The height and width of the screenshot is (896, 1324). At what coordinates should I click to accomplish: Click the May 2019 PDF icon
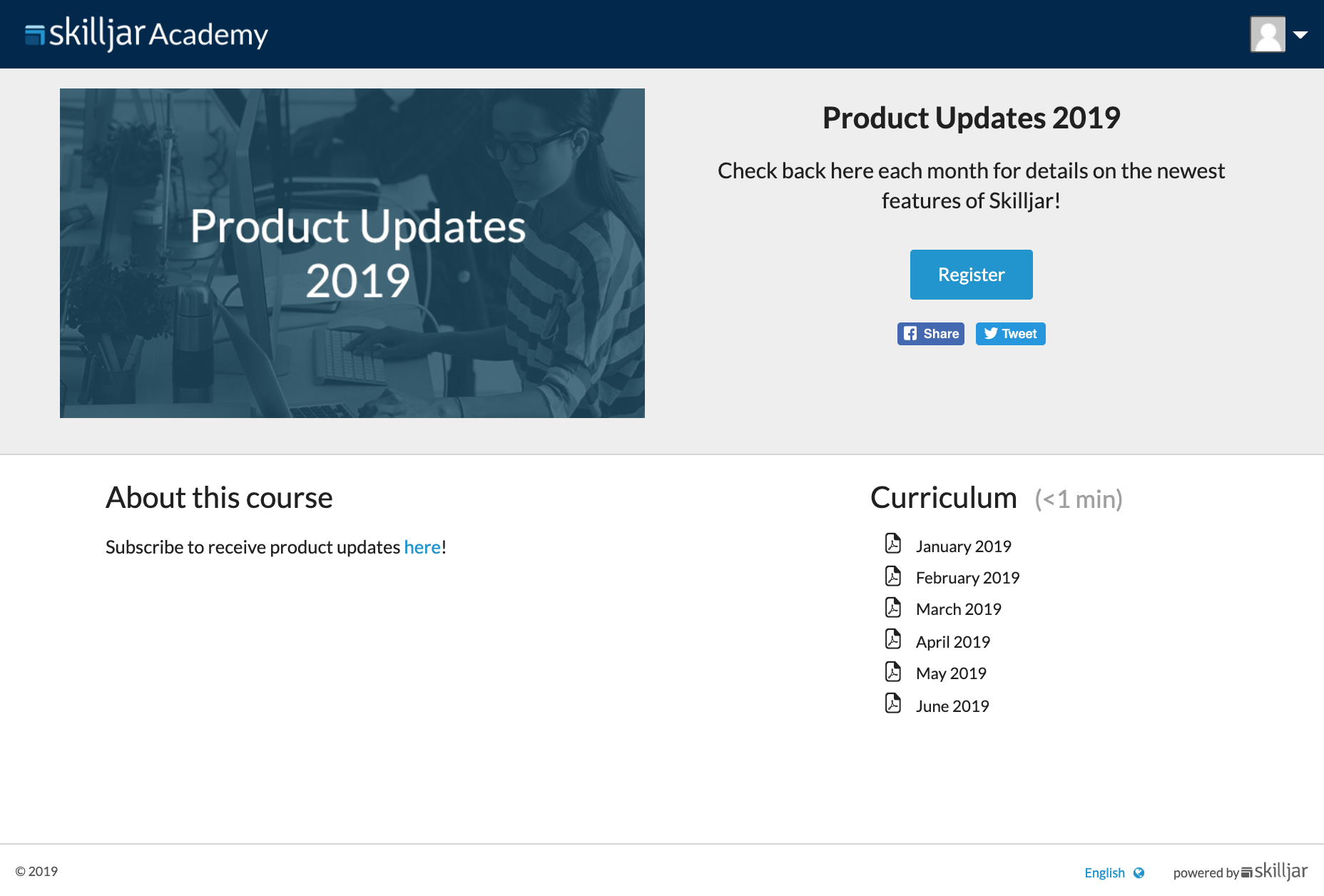(x=893, y=671)
